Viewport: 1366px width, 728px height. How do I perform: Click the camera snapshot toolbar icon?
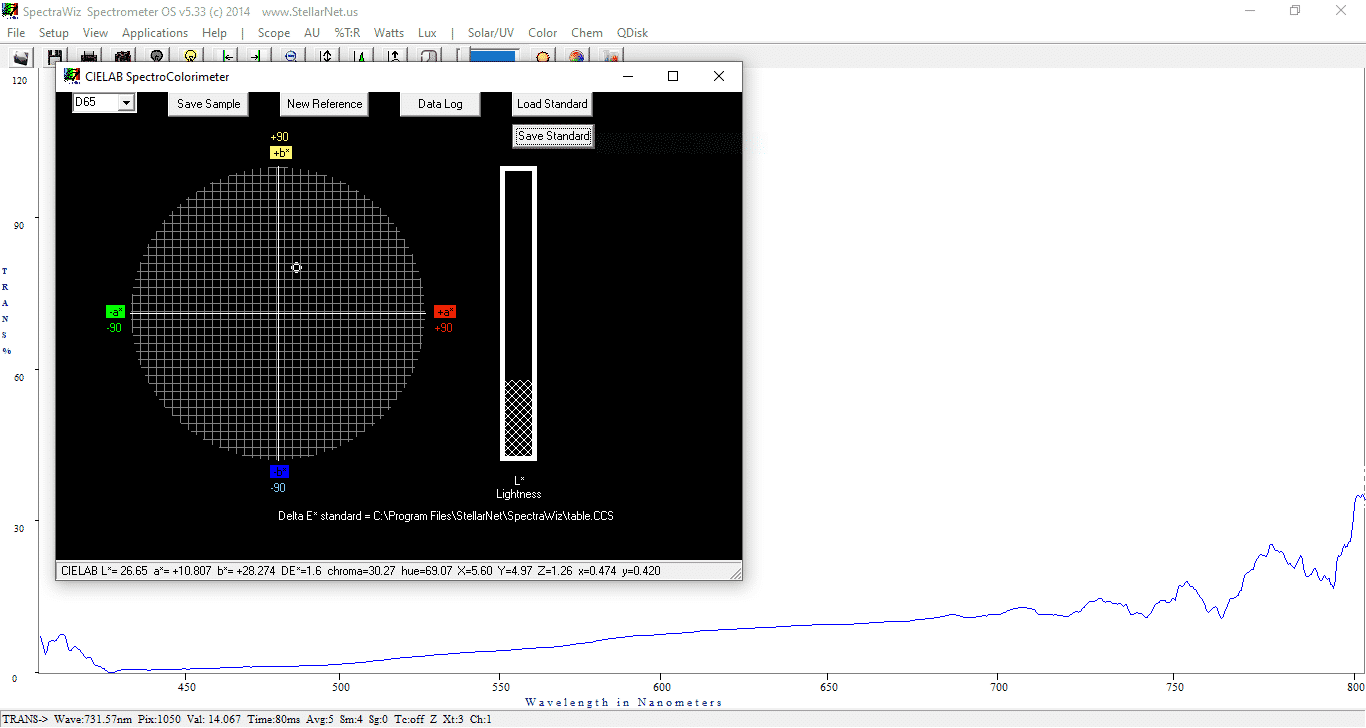point(123,57)
